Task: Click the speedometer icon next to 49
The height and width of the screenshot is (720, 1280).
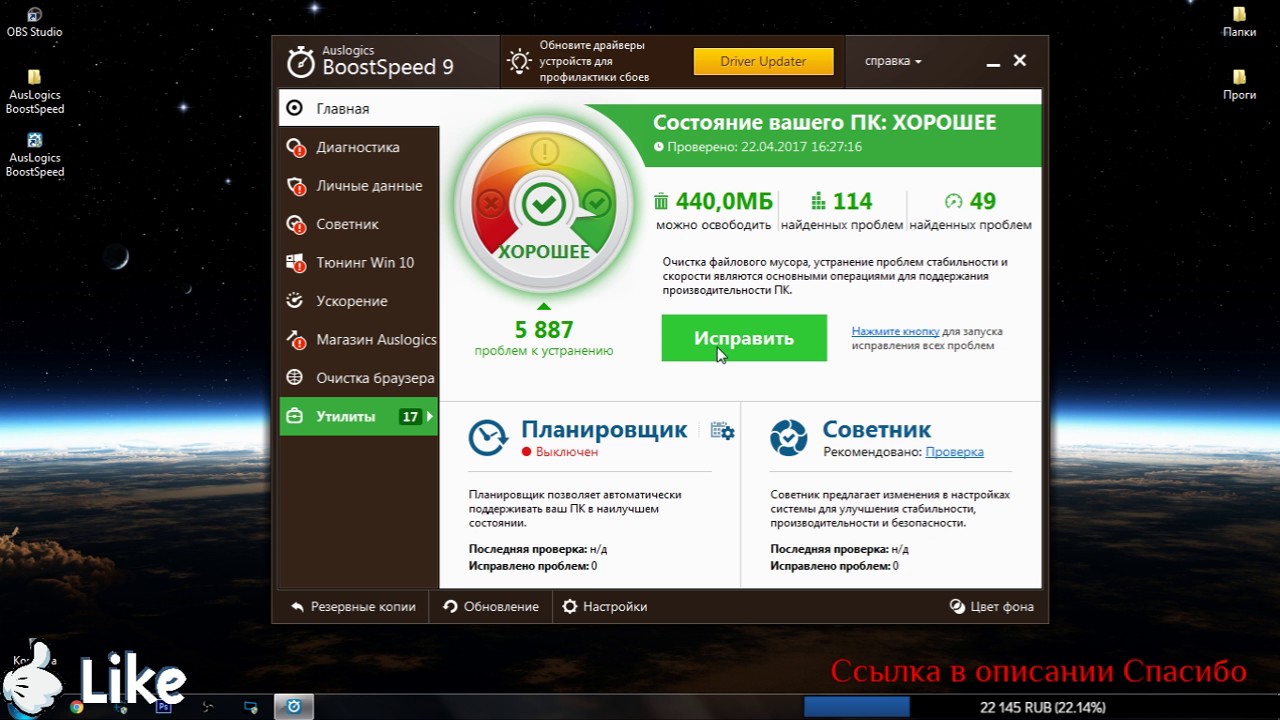Action: pyautogui.click(x=953, y=201)
